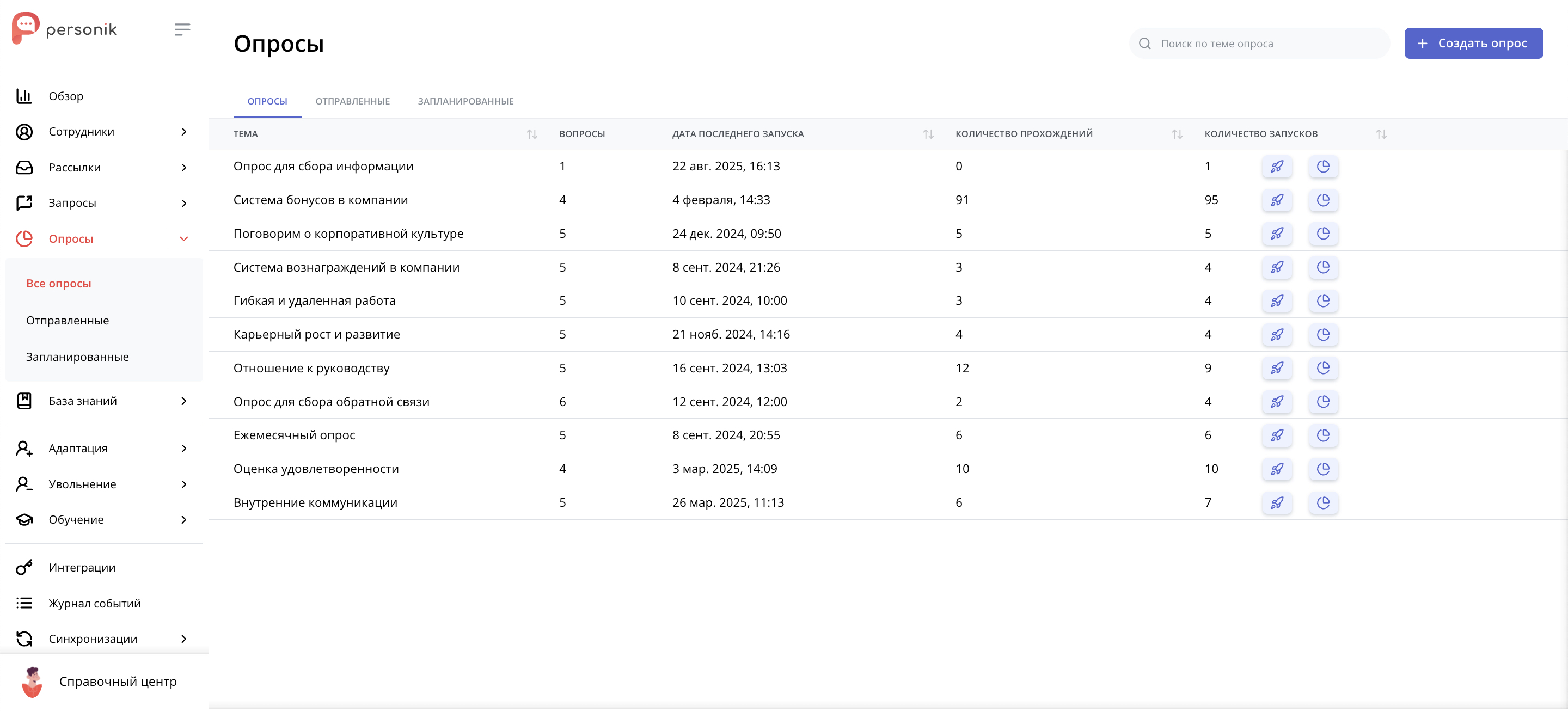
Task: Collapse the sidebar with the hamburger icon
Action: coord(182,29)
